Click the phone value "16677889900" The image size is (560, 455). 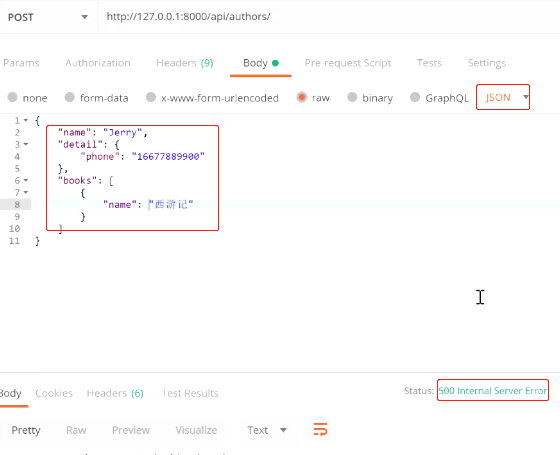coord(168,156)
